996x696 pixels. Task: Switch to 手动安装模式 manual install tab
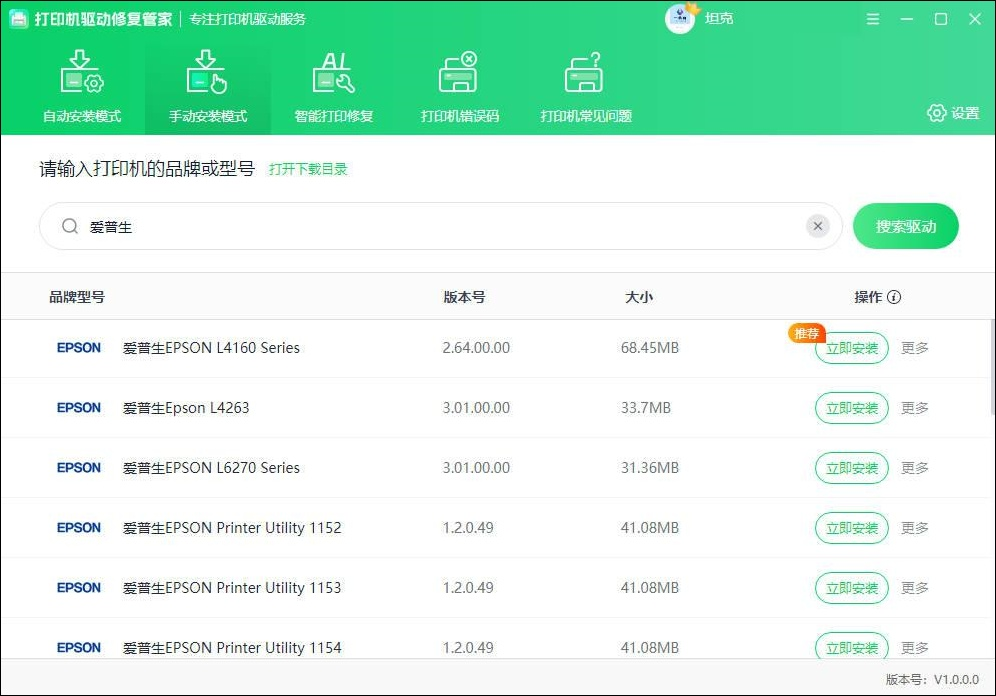click(208, 86)
